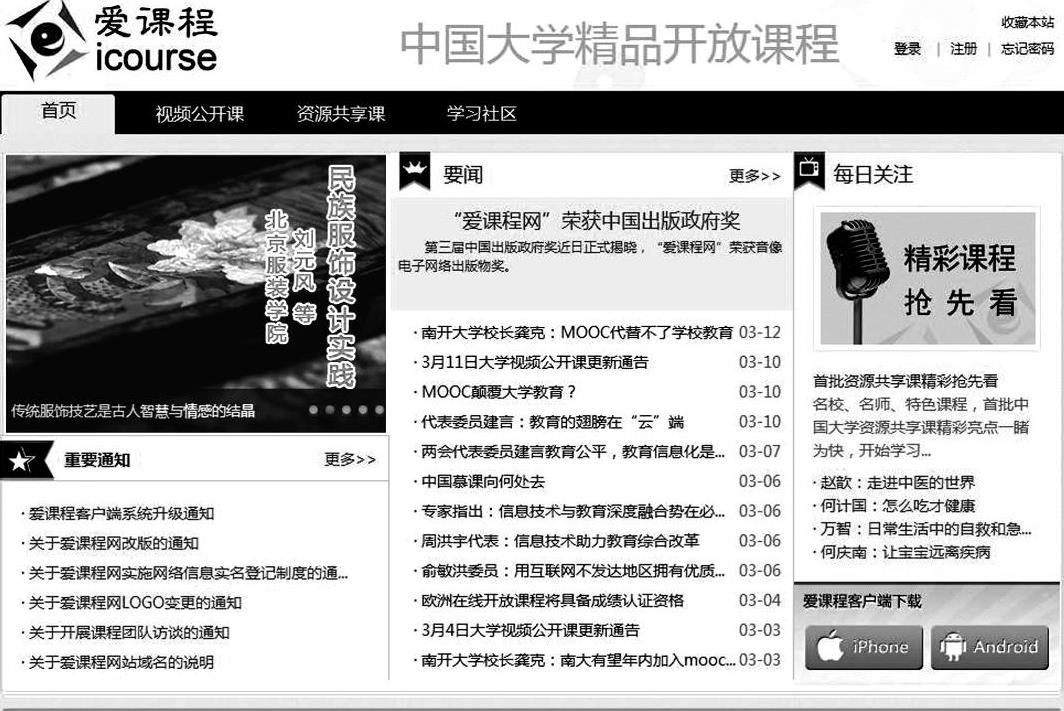Open news 中国慕课向何处去
1064x711 pixels.
pyautogui.click(x=482, y=482)
